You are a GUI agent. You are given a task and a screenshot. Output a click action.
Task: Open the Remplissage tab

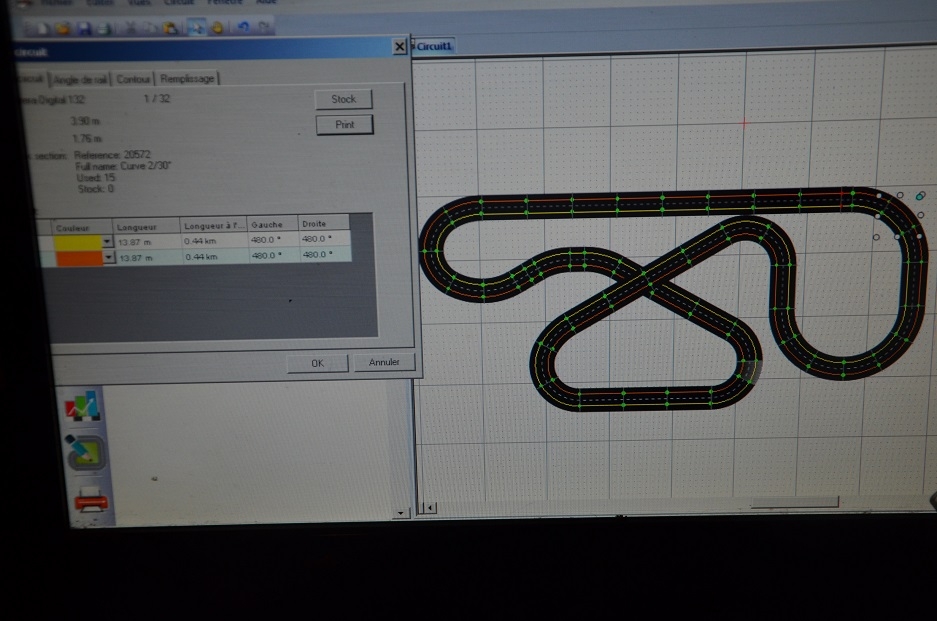187,78
